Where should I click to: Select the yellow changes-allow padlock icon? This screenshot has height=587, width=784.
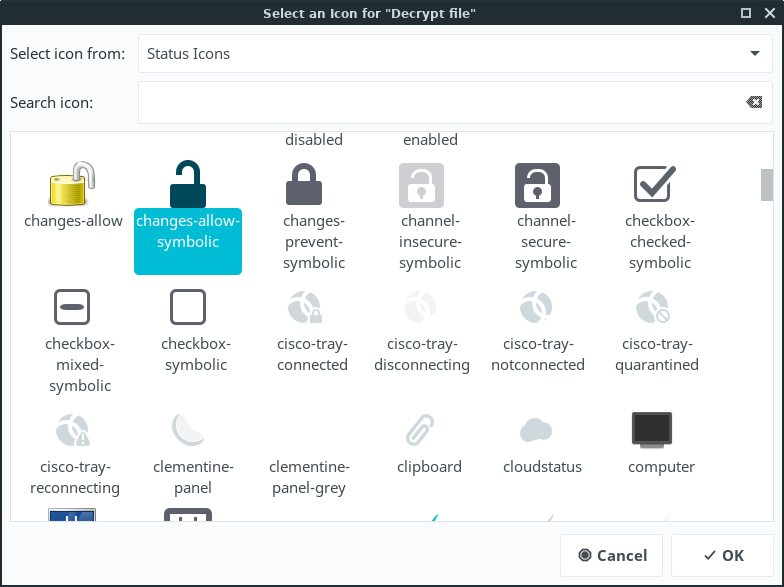click(73, 186)
